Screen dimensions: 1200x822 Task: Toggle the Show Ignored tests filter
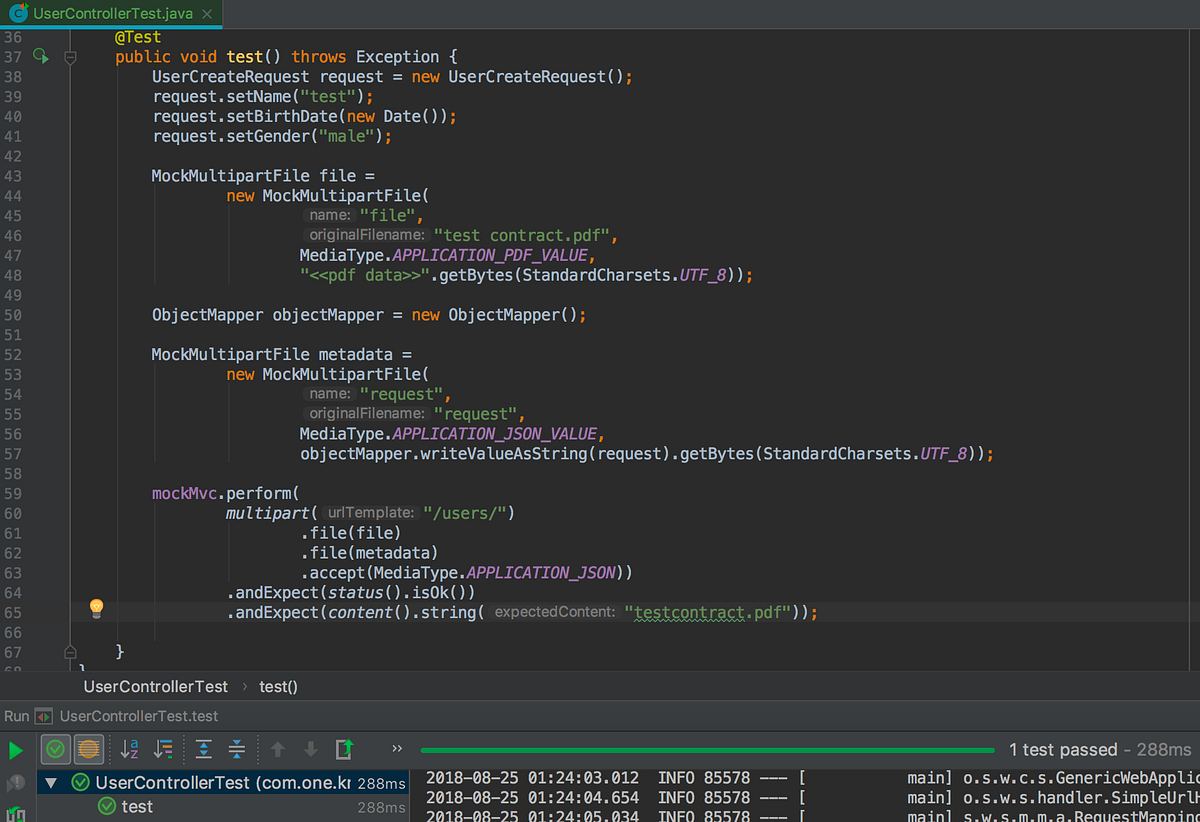88,749
